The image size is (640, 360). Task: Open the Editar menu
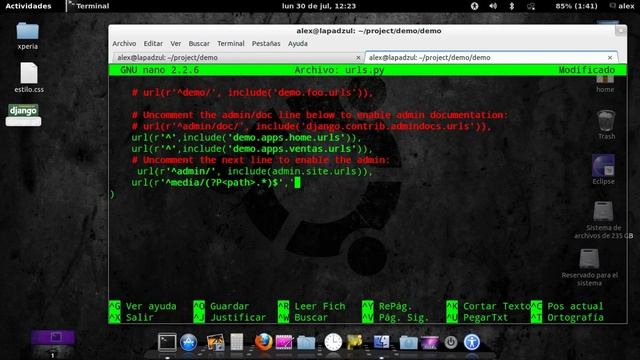(x=153, y=43)
